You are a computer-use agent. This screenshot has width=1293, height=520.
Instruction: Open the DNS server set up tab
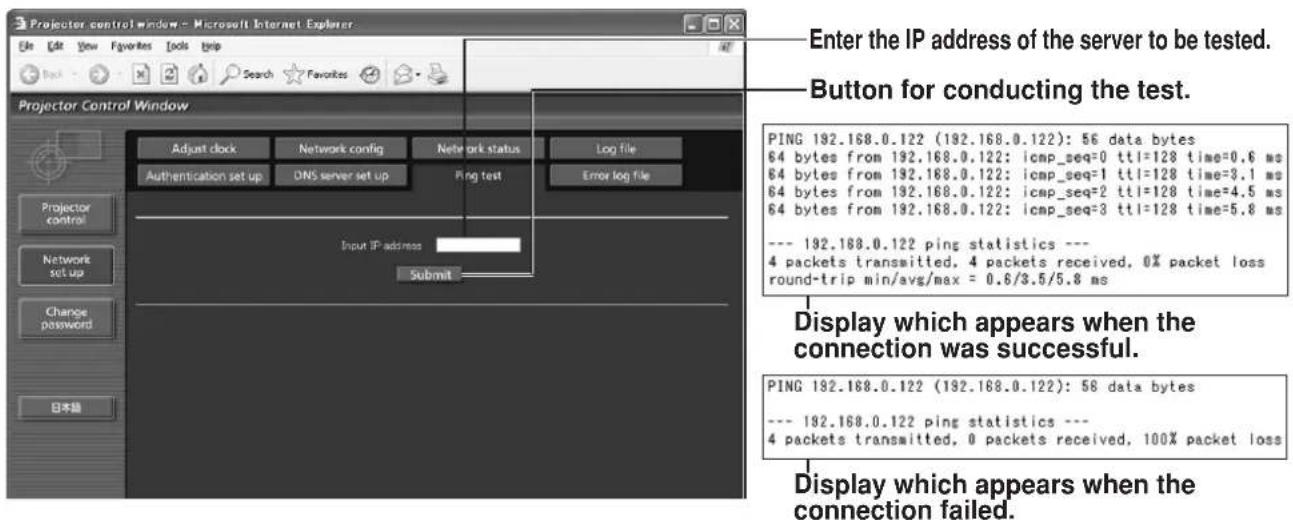pyautogui.click(x=338, y=175)
